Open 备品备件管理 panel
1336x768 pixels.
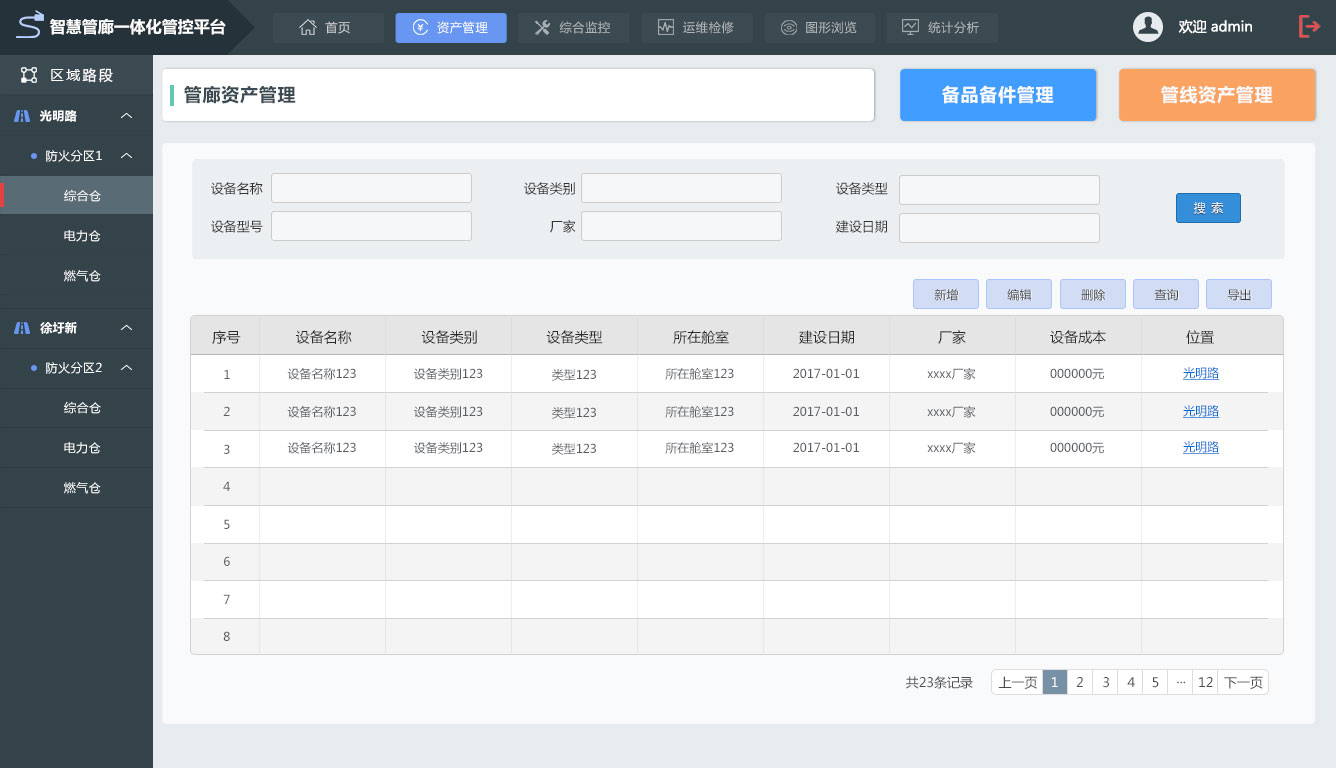(x=997, y=95)
